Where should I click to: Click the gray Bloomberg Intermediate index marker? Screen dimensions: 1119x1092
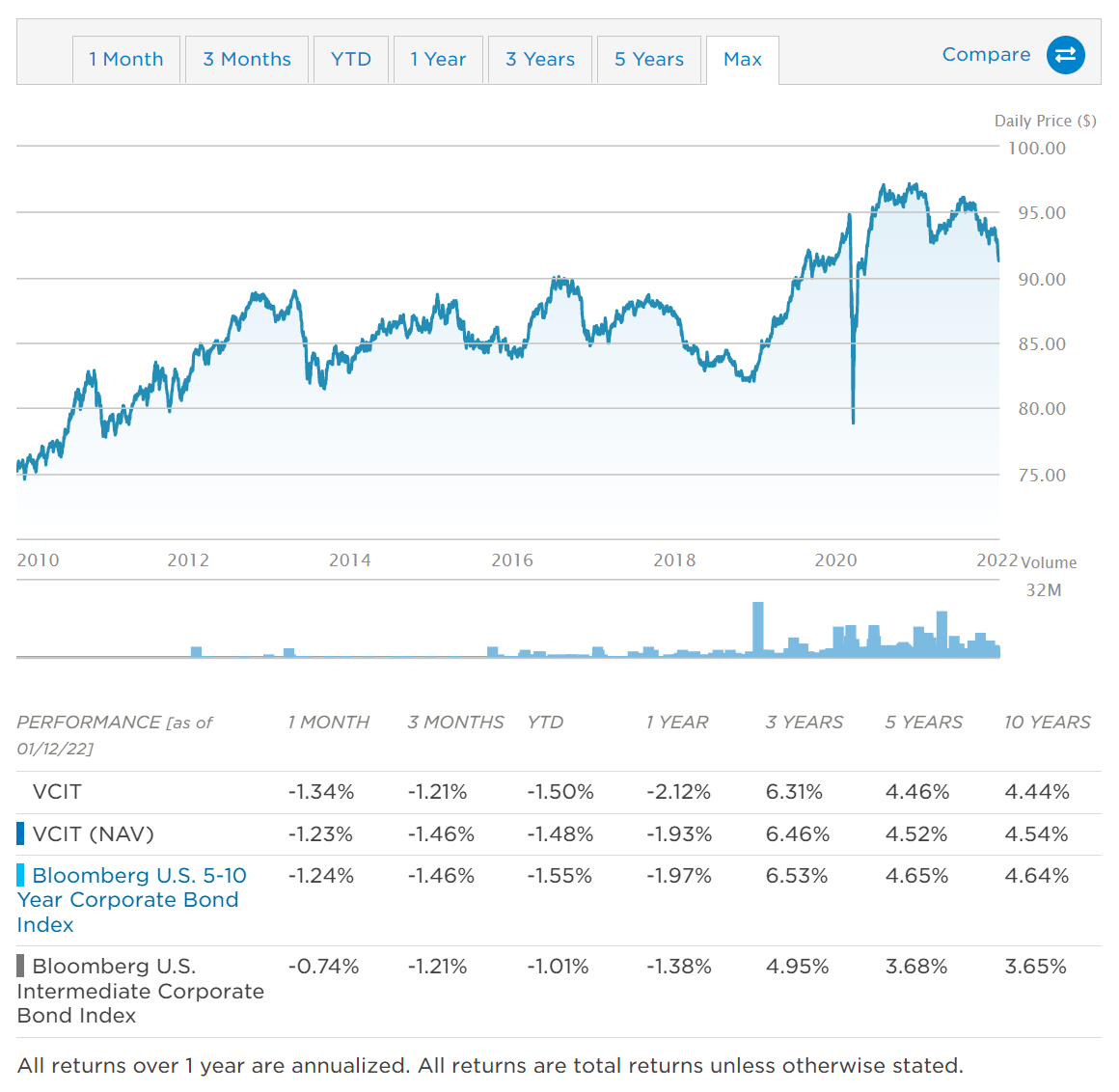[20, 966]
